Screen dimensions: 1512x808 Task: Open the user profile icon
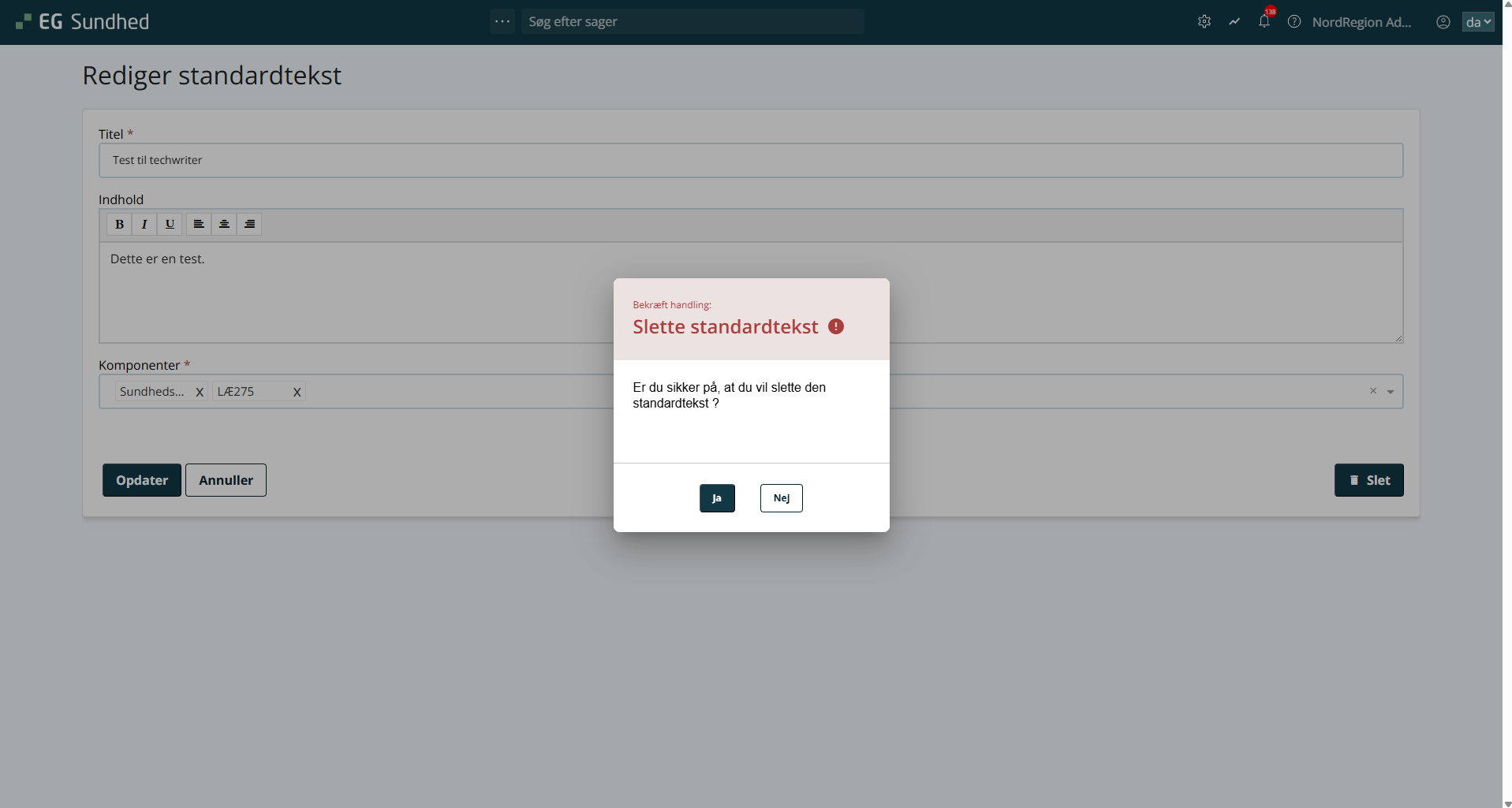[x=1443, y=22]
